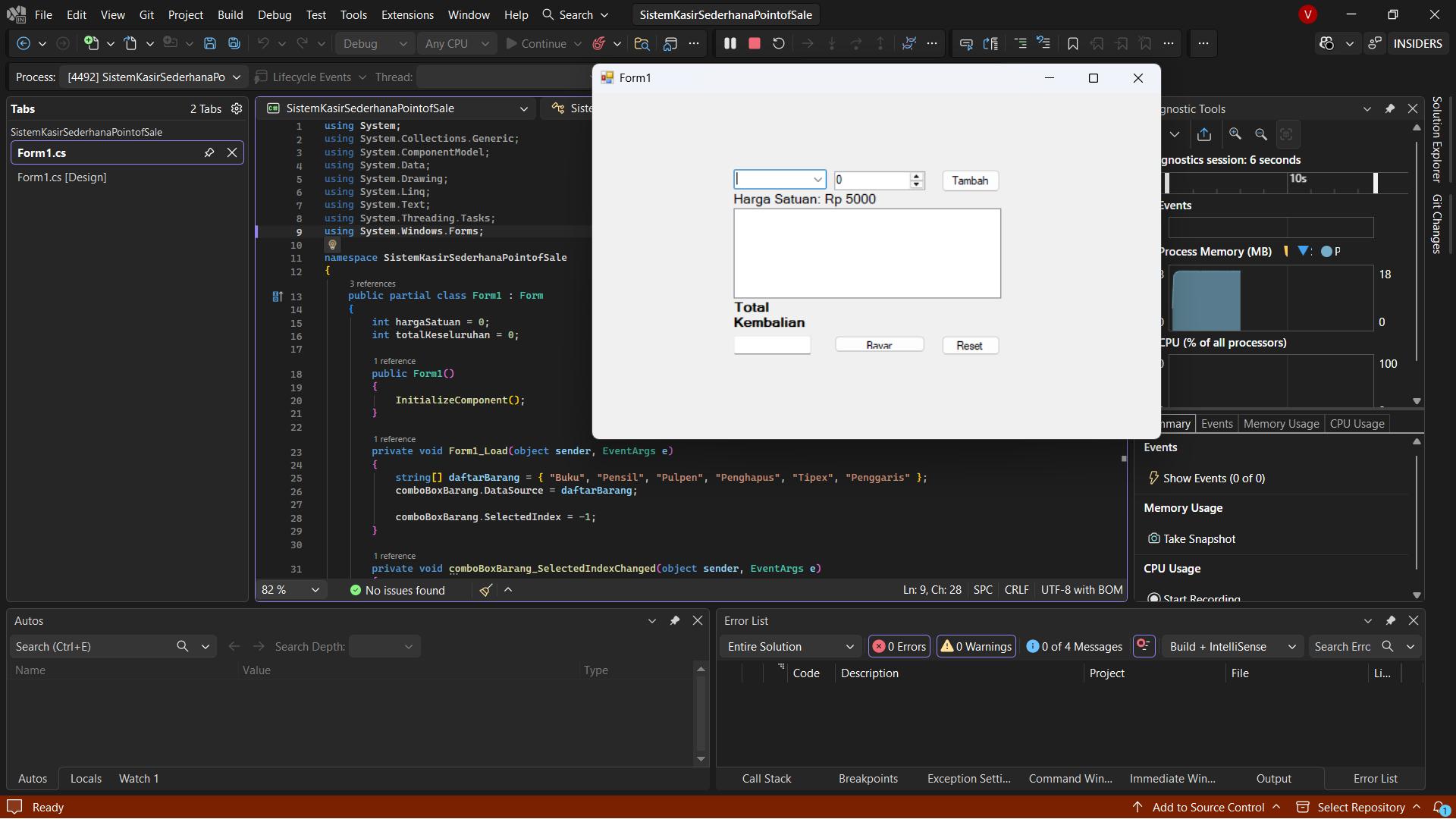Click the Zoom In icon in Diagnostic Tools
This screenshot has height=819, width=1456.
(x=1235, y=134)
